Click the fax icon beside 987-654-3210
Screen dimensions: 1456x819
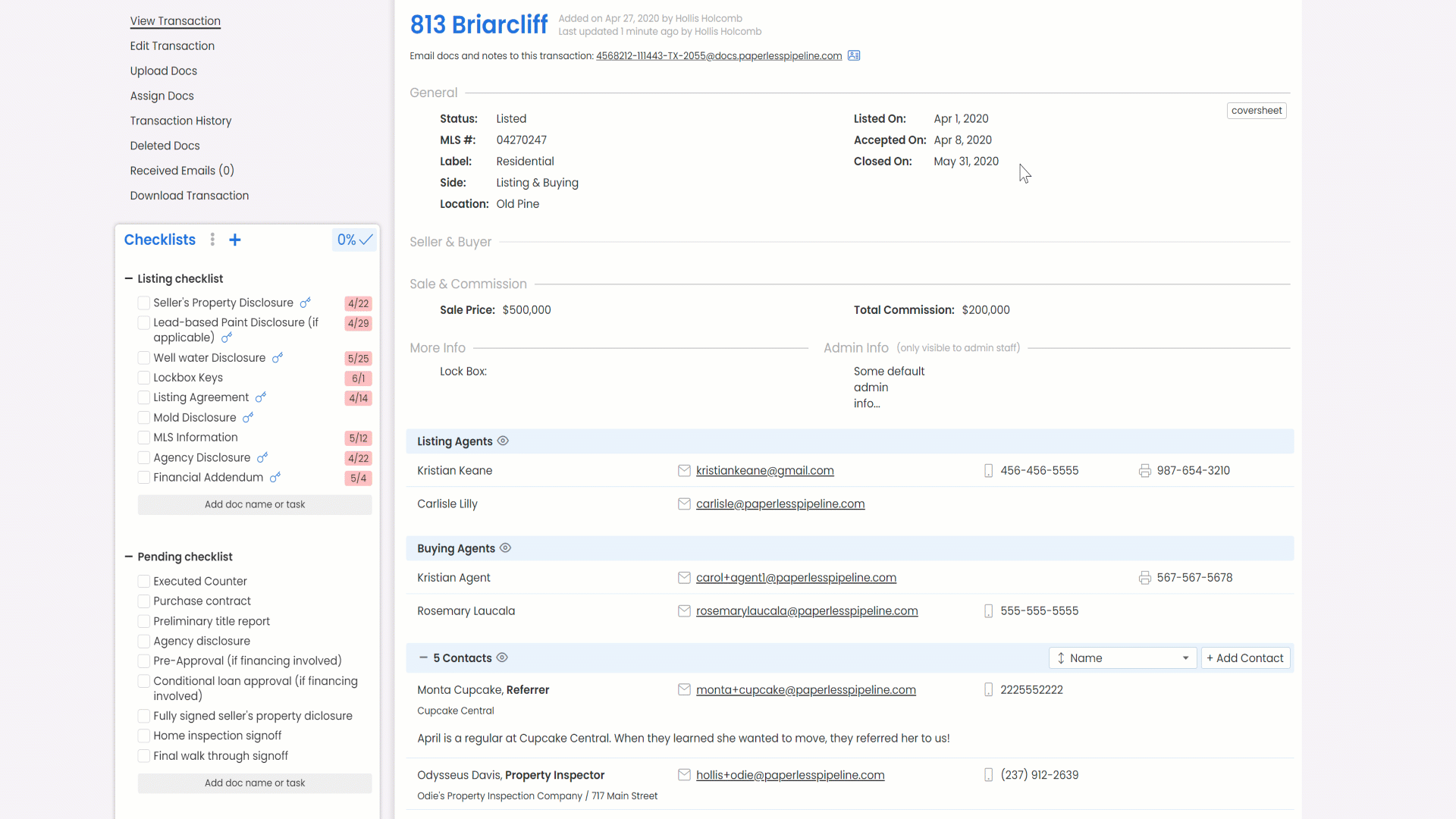tap(1144, 471)
